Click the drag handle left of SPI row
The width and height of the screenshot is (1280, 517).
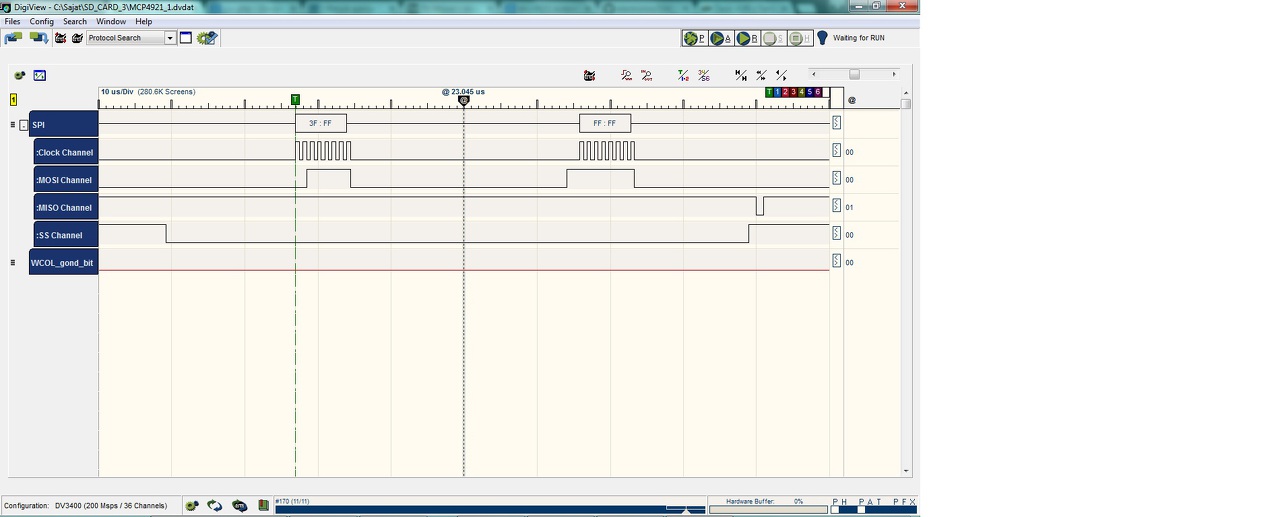(x=13, y=125)
